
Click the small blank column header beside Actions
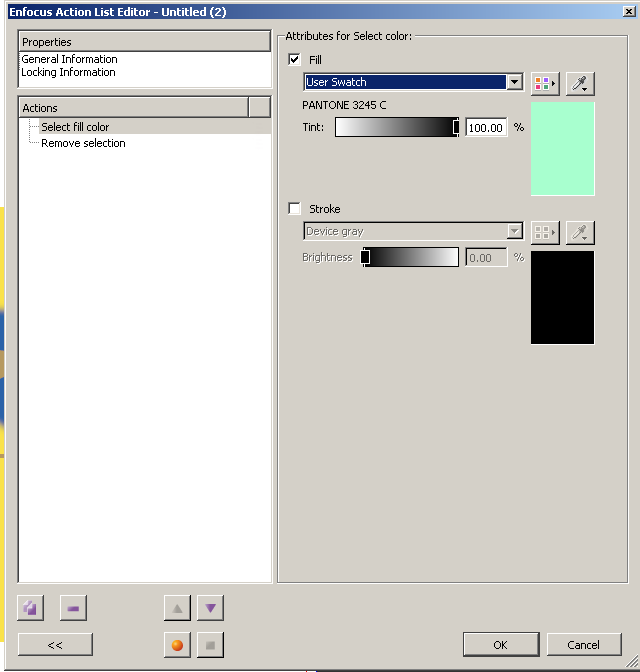click(x=260, y=108)
